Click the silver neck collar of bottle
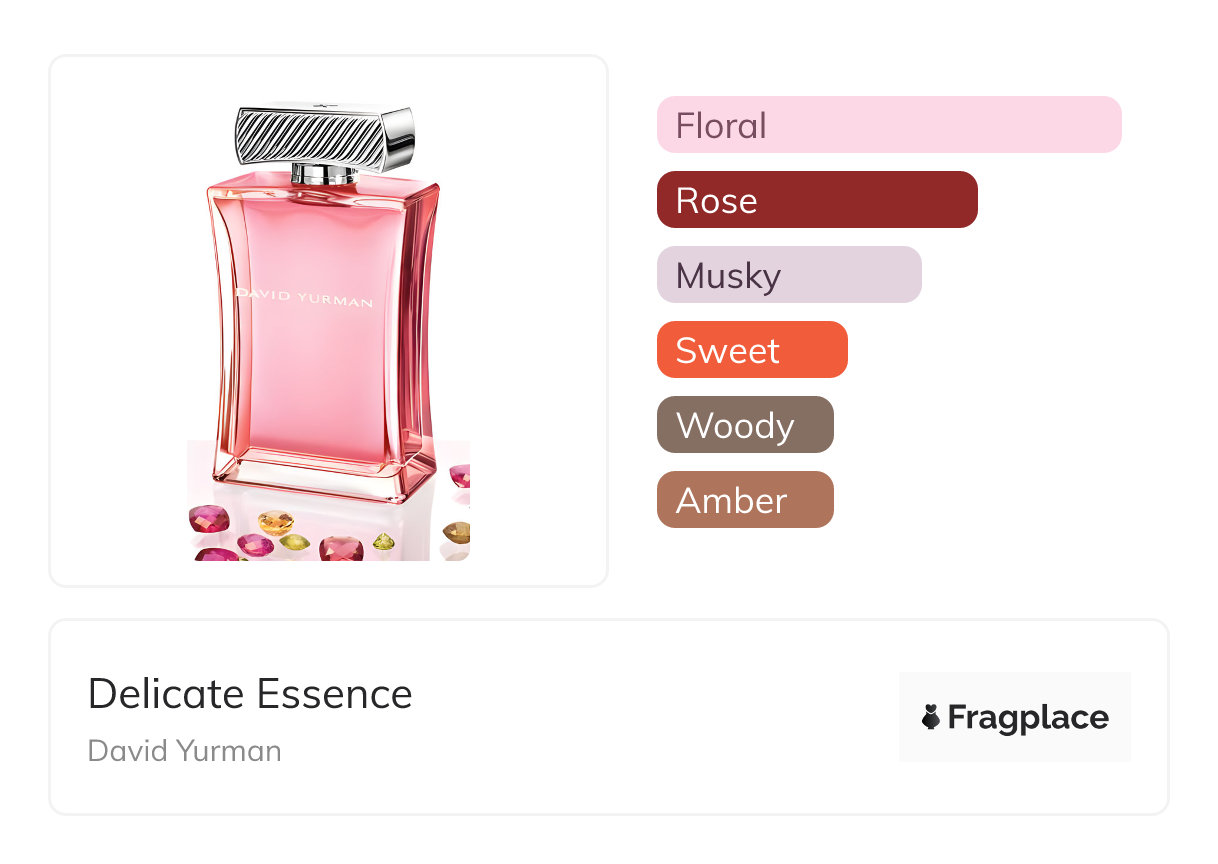This screenshot has width=1218, height=864. [324, 174]
